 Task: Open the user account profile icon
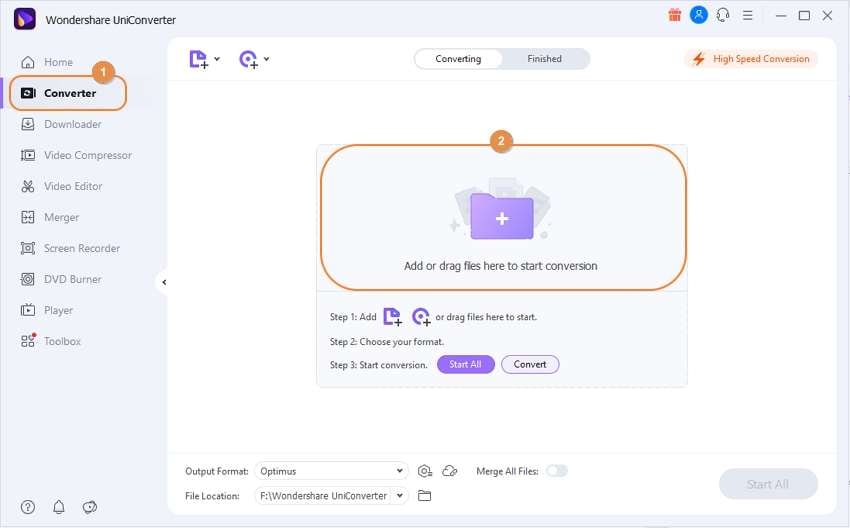tap(698, 15)
